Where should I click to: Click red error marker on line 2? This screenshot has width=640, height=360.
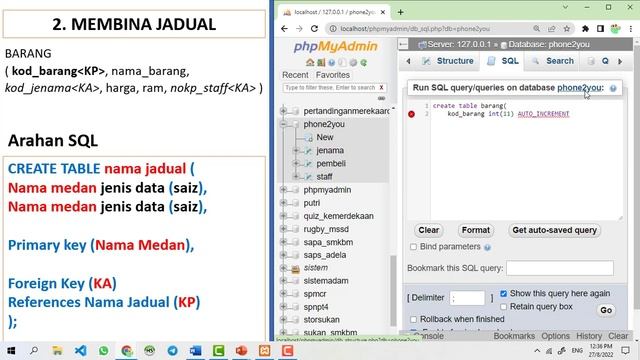click(x=411, y=114)
